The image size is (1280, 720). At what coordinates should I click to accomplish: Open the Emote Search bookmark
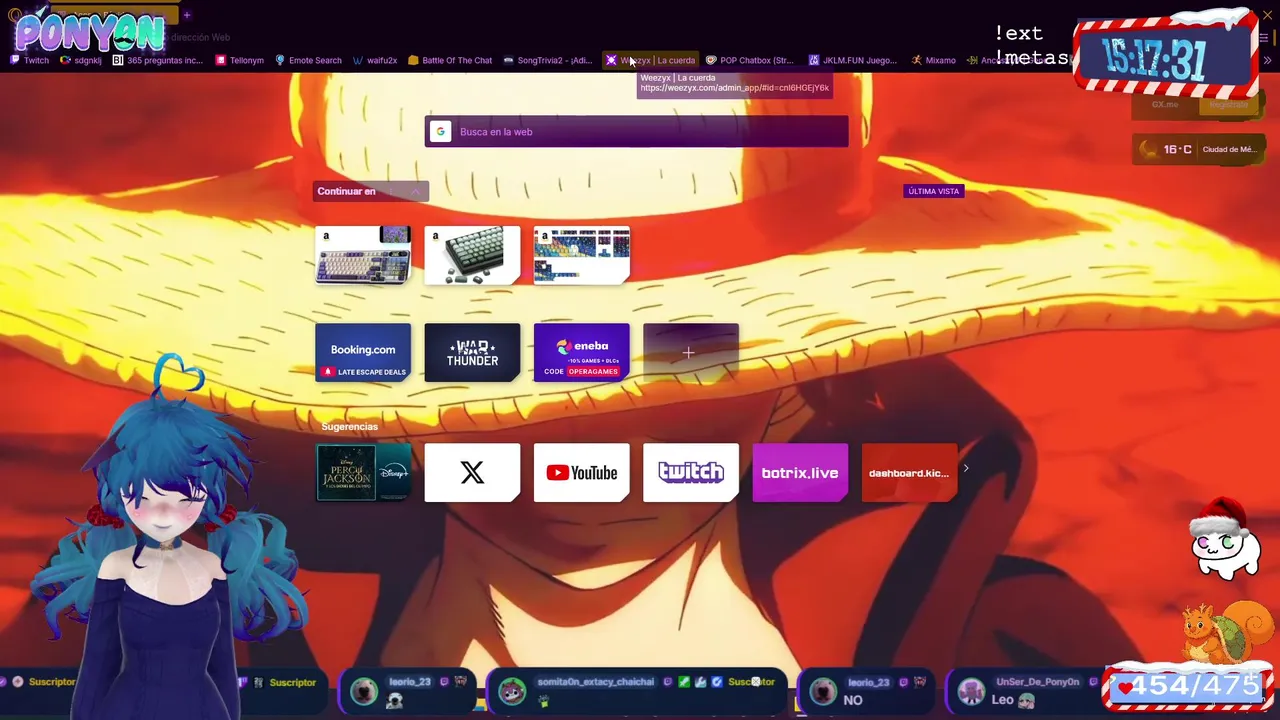click(x=308, y=60)
